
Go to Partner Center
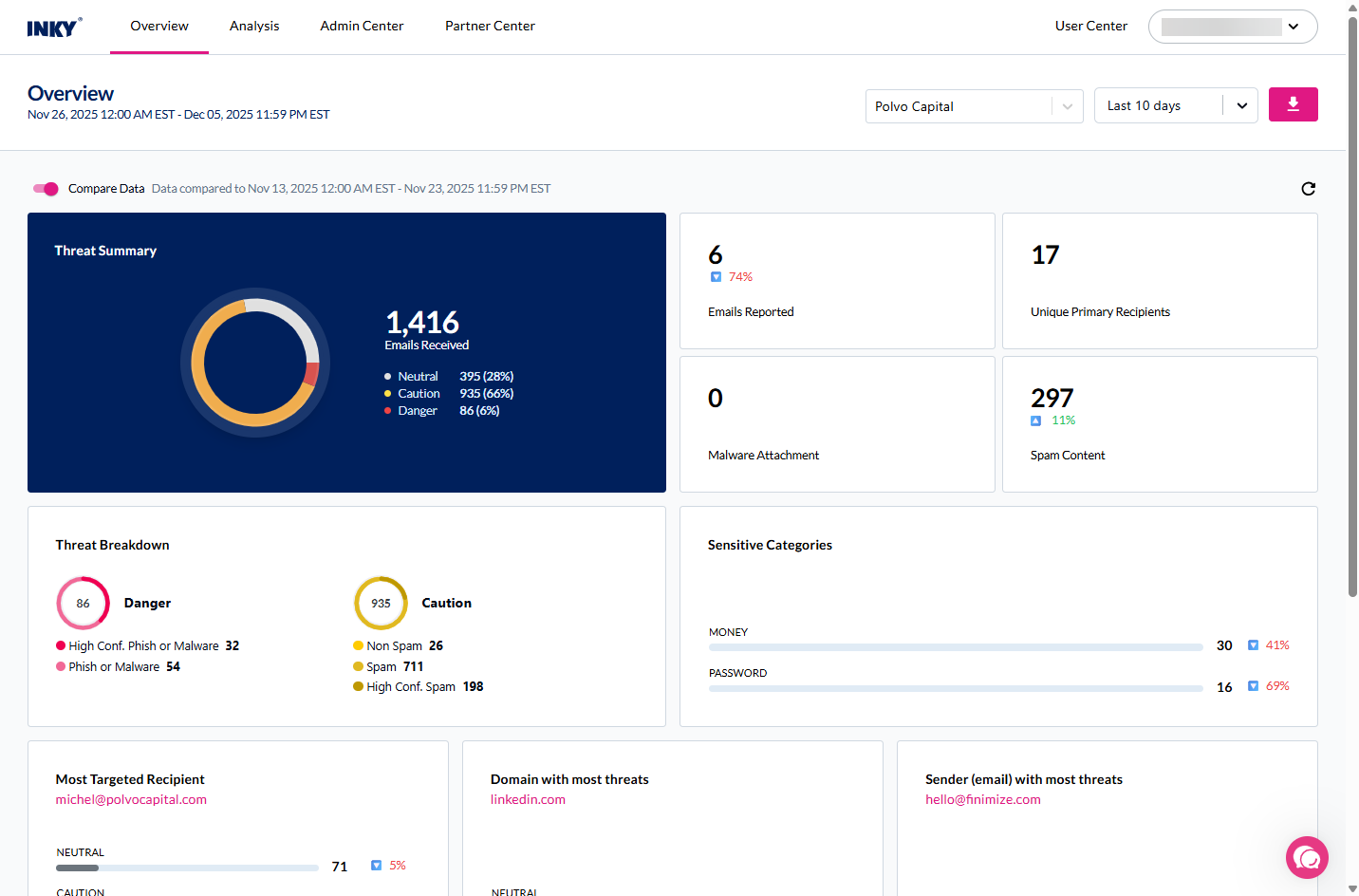pos(490,27)
